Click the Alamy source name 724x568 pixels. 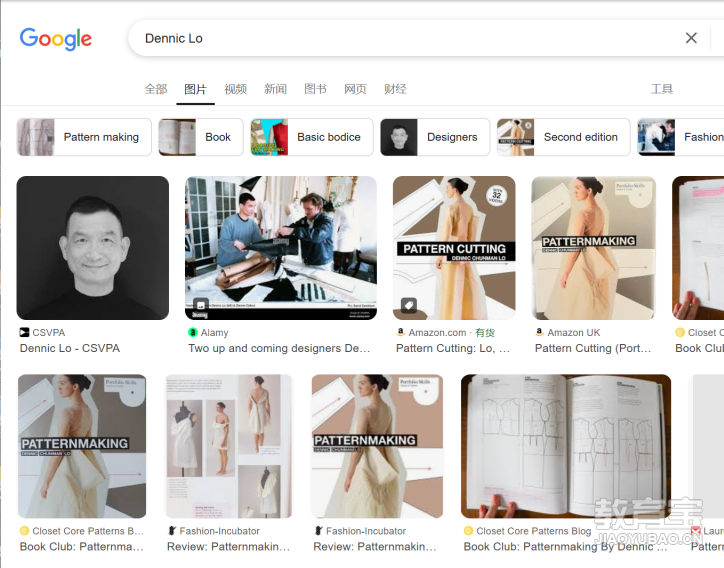click(x=214, y=332)
